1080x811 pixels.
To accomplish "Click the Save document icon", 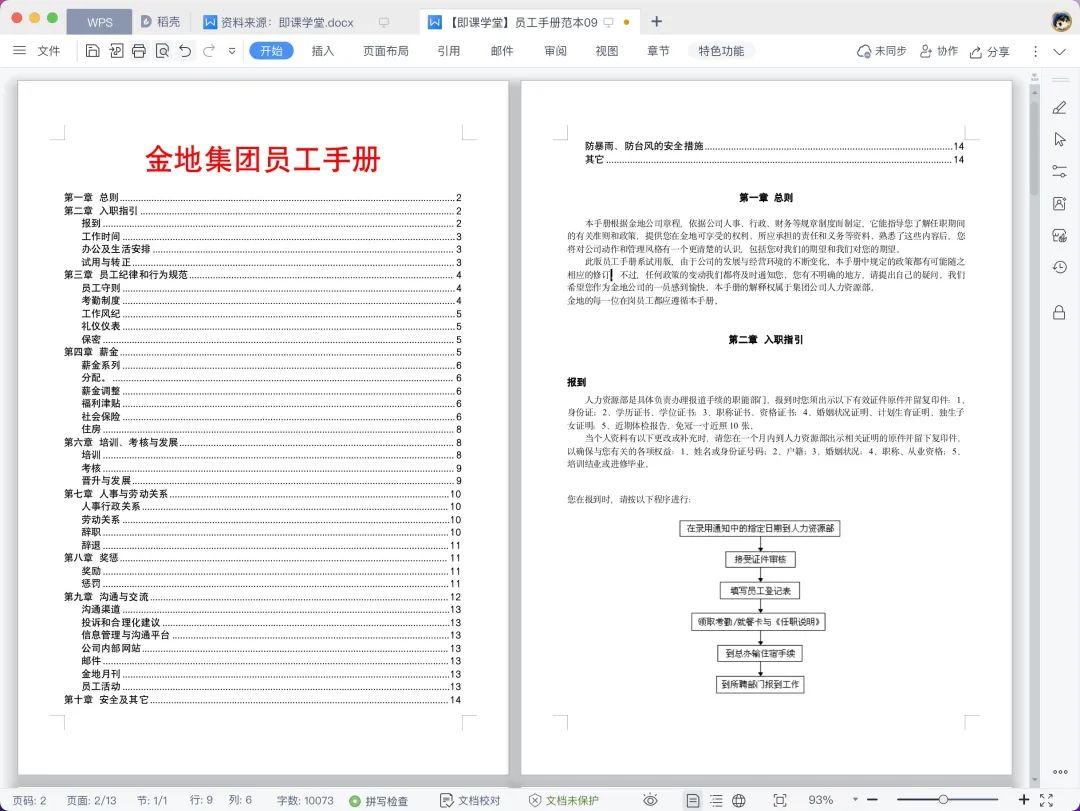I will (x=92, y=50).
